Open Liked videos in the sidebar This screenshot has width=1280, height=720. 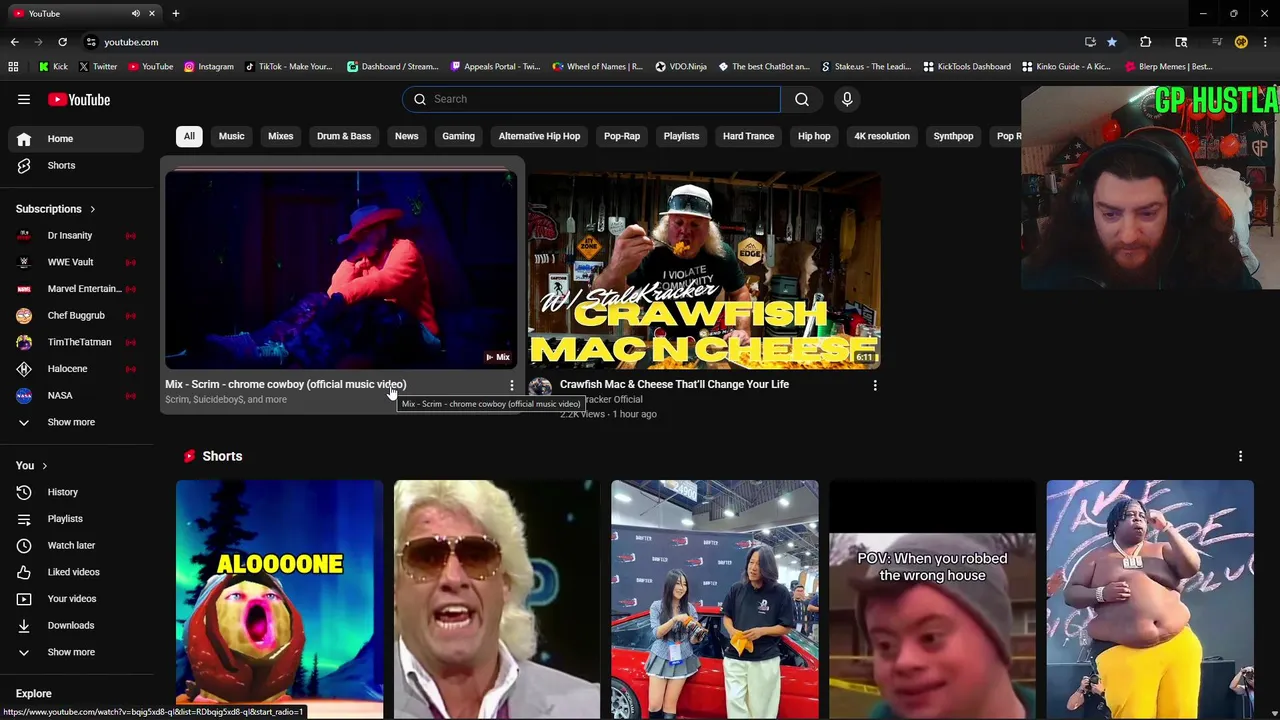(76, 572)
